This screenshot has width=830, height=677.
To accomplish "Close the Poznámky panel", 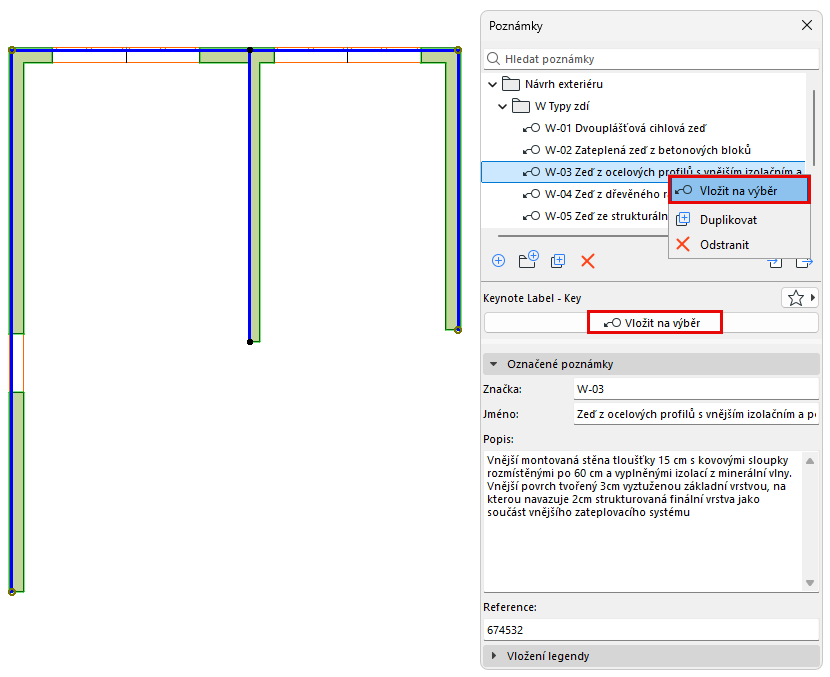I will 807,25.
